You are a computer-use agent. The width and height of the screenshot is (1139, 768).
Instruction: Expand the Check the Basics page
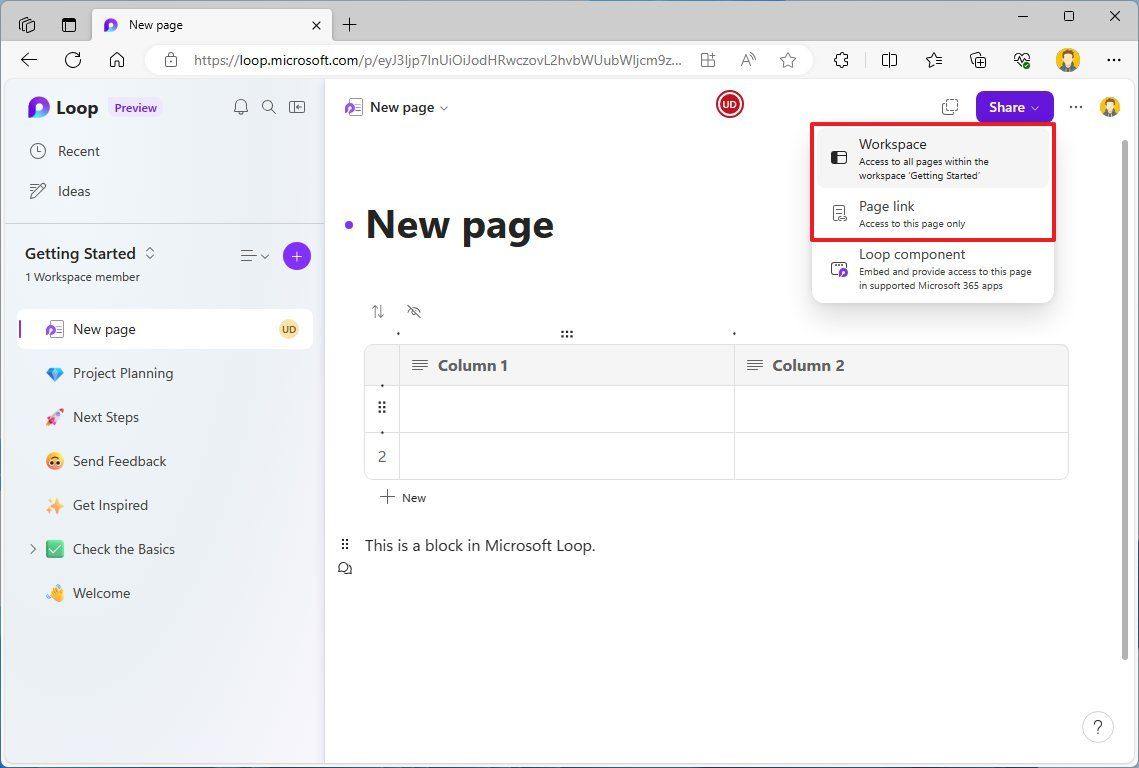[x=32, y=549]
